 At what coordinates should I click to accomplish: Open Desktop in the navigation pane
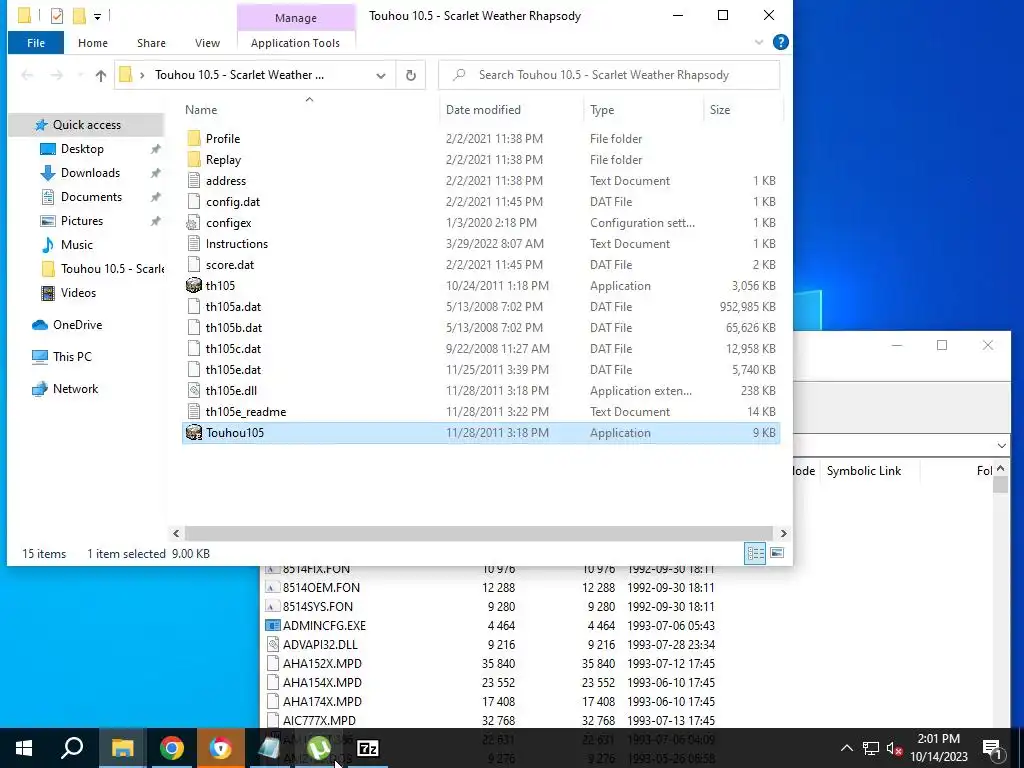[x=82, y=149]
